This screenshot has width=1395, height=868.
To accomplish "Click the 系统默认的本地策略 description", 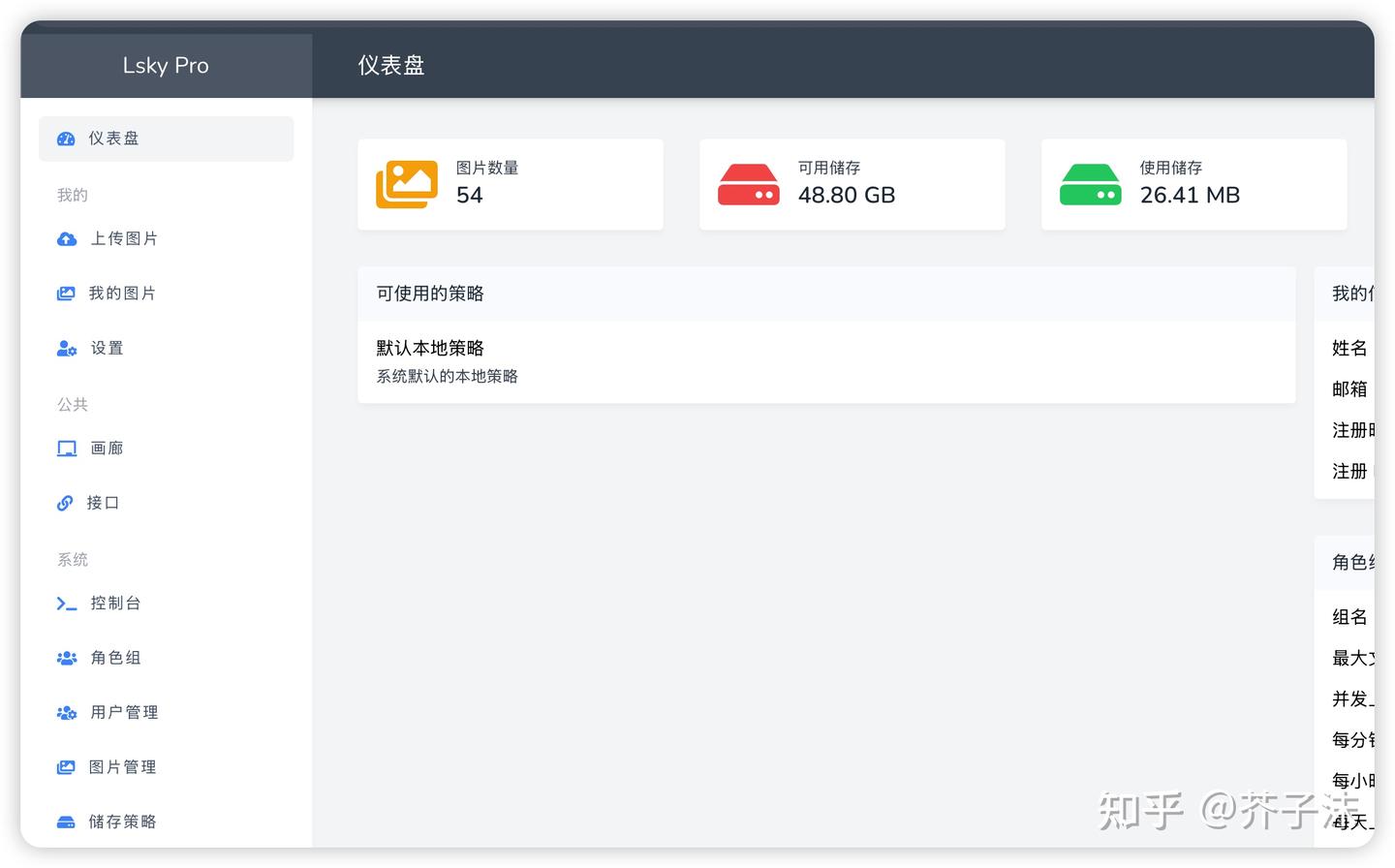I will pos(448,376).
